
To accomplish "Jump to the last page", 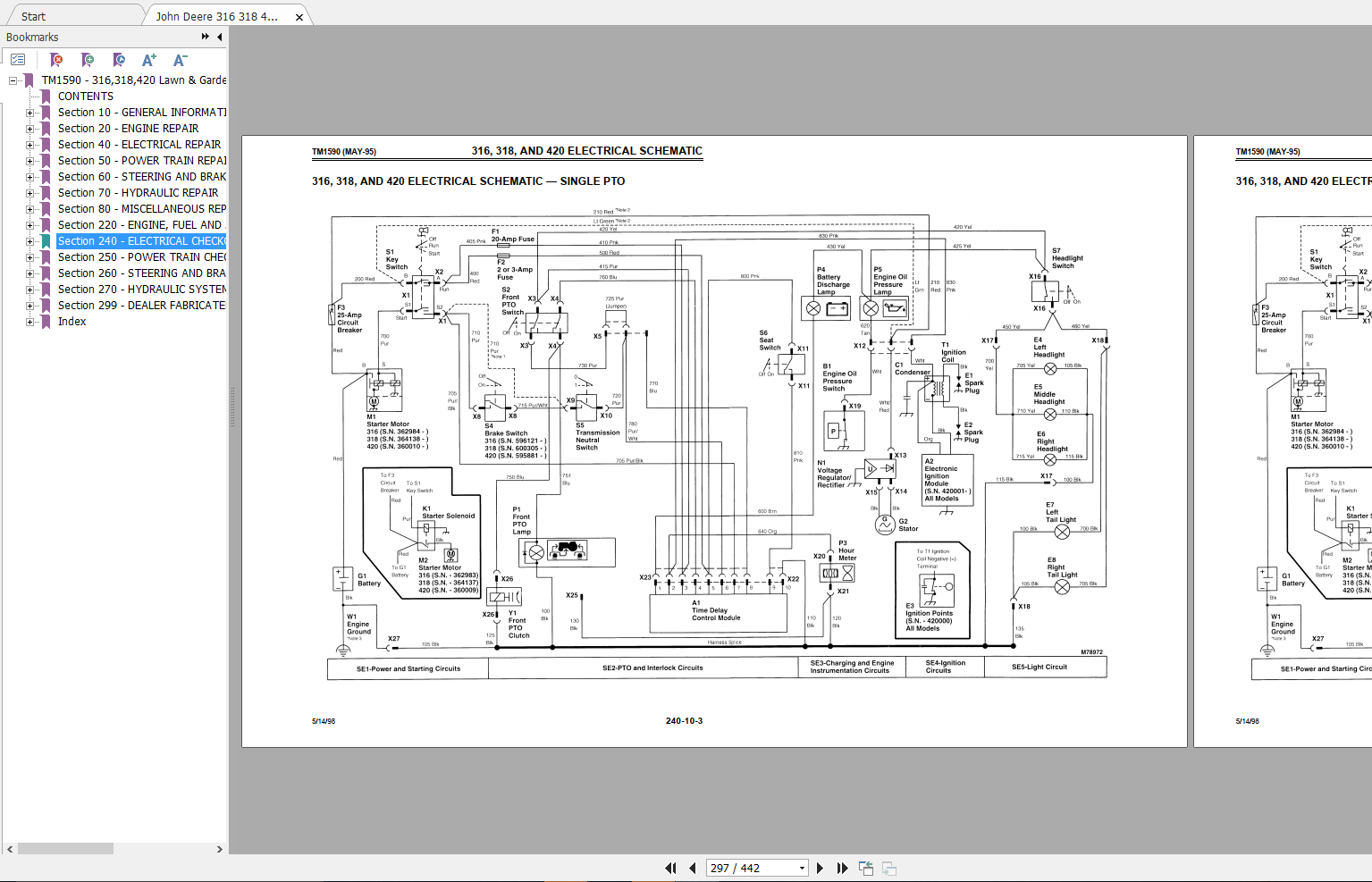I will tap(842, 868).
